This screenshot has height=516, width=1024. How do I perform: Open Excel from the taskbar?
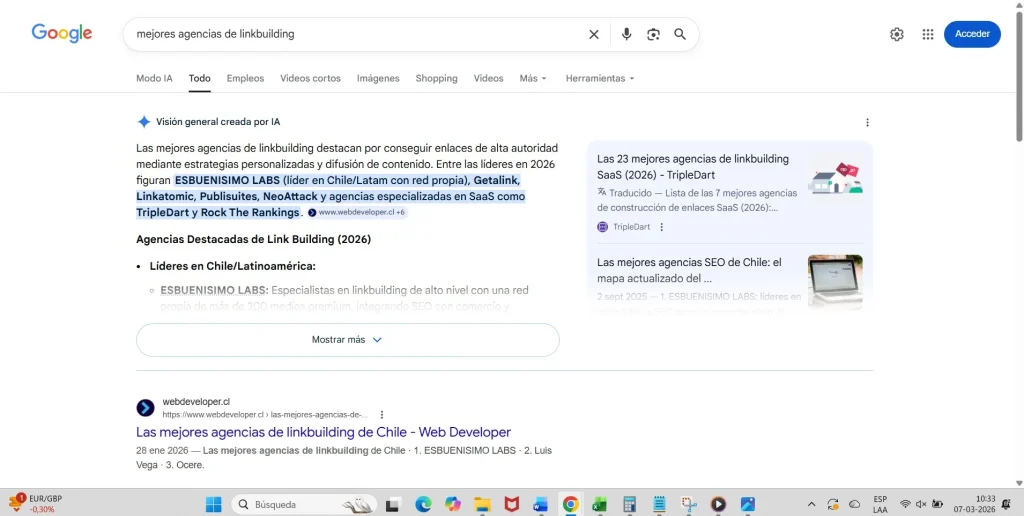pyautogui.click(x=600, y=504)
